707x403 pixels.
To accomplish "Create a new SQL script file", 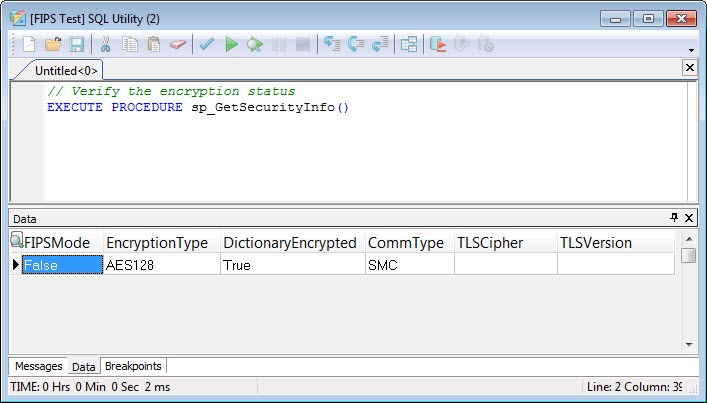I will 29,44.
